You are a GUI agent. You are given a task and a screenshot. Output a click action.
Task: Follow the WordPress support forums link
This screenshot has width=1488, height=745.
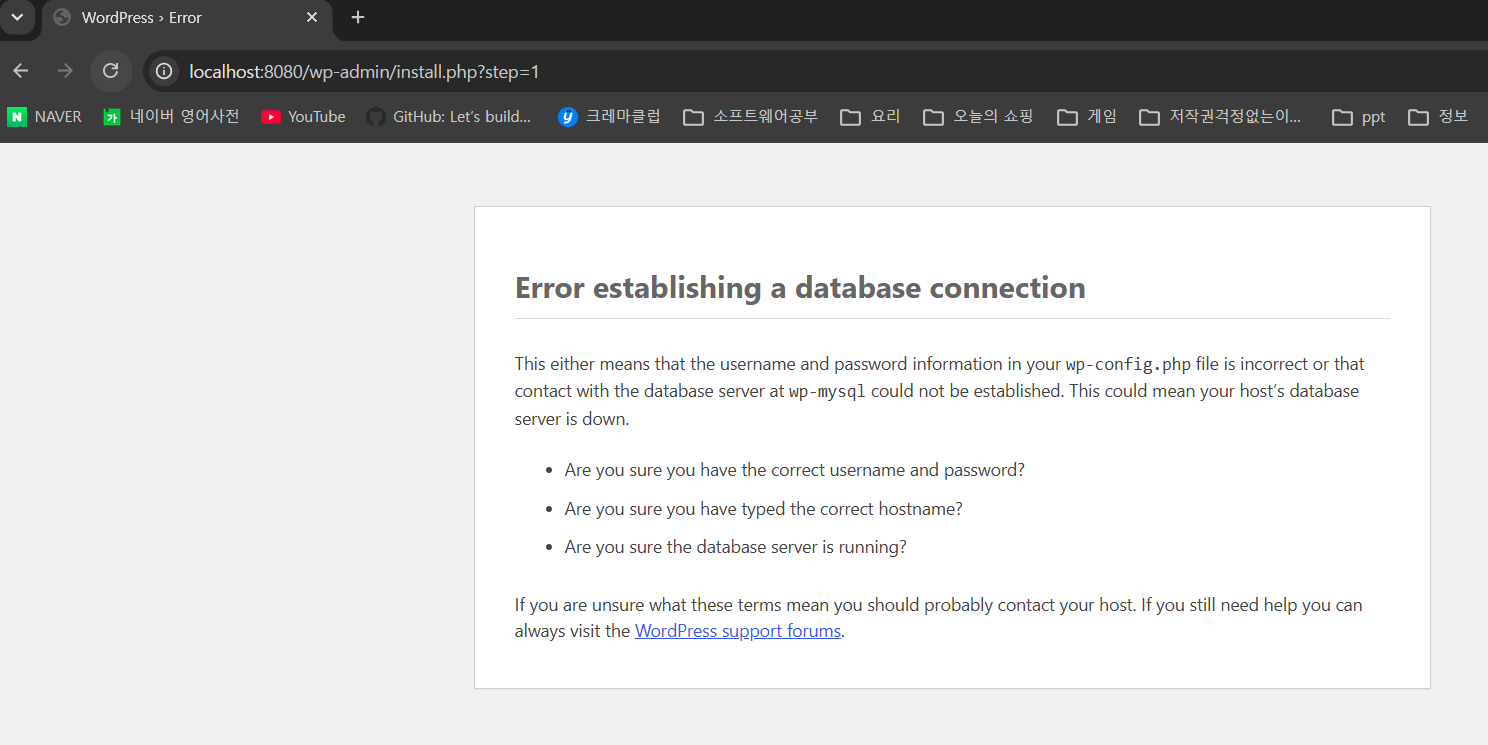738,631
